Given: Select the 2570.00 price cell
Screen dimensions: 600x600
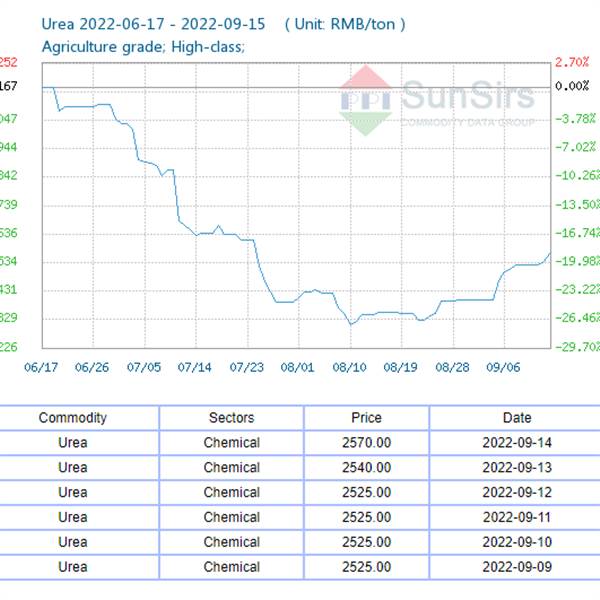Looking at the screenshot, I should point(367,443).
